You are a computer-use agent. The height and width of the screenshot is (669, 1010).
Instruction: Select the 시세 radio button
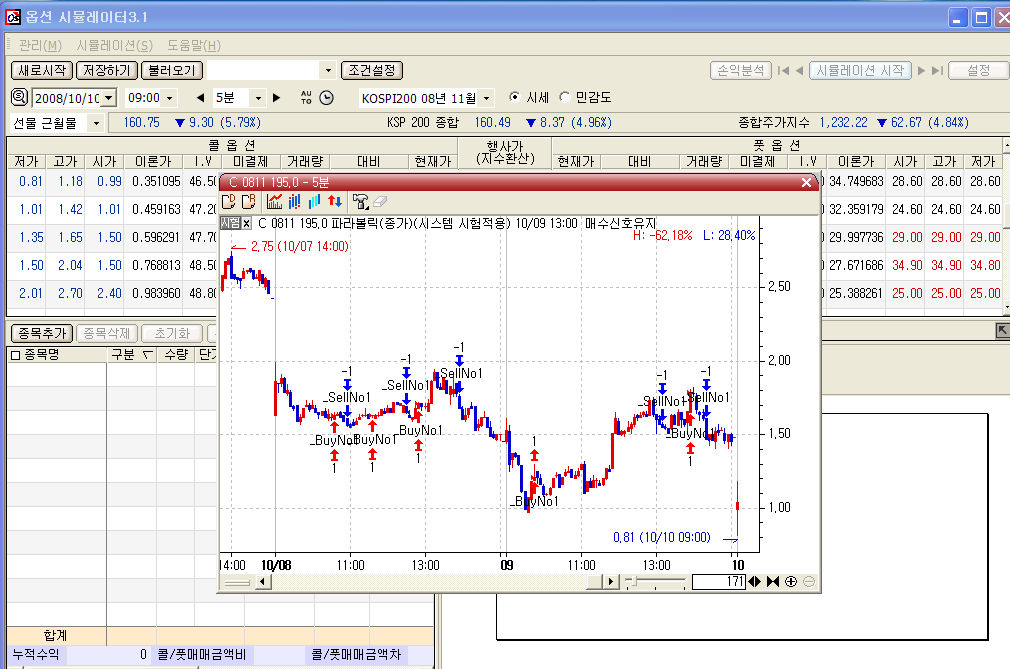click(x=515, y=97)
